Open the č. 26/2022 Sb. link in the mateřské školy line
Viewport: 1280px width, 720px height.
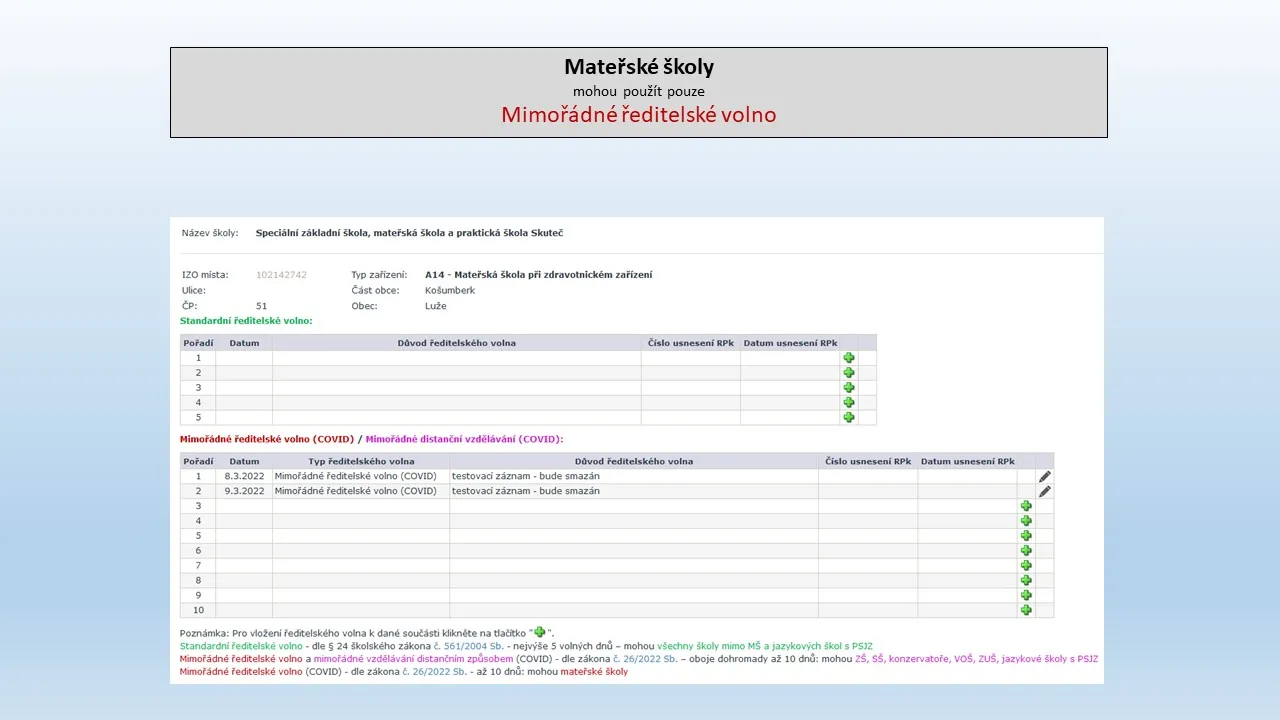pos(435,672)
